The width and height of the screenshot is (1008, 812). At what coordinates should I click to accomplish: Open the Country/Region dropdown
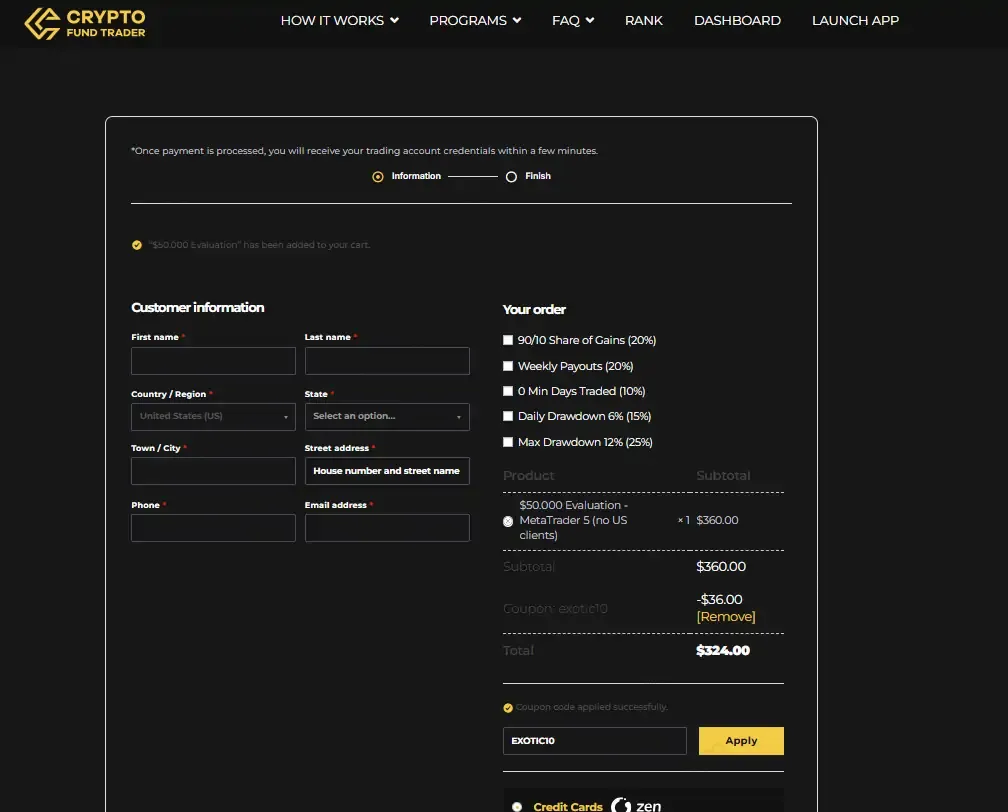click(212, 416)
